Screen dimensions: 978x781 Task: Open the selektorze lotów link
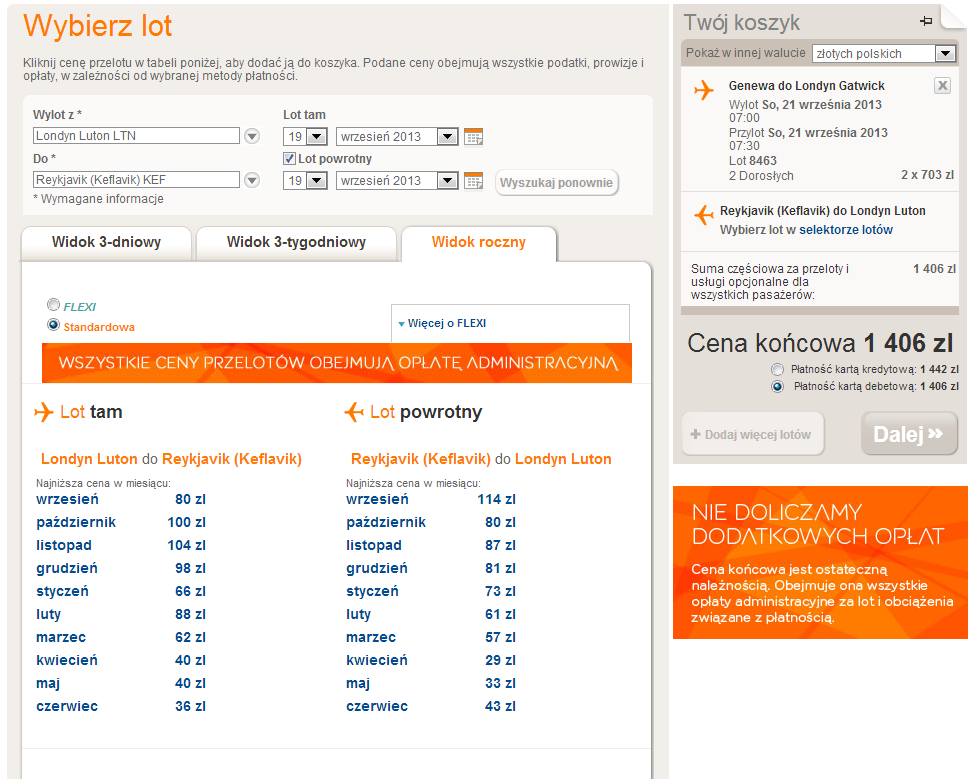pos(846,230)
